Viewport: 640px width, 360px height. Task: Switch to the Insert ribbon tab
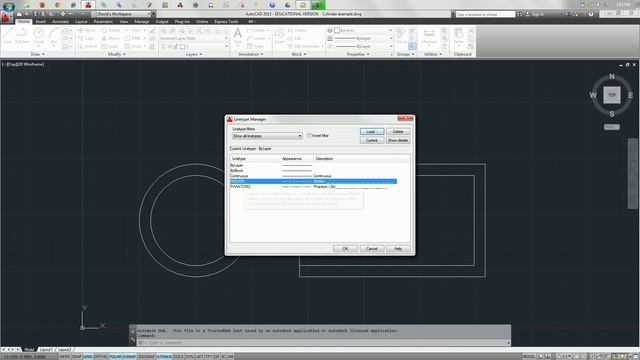(40, 21)
